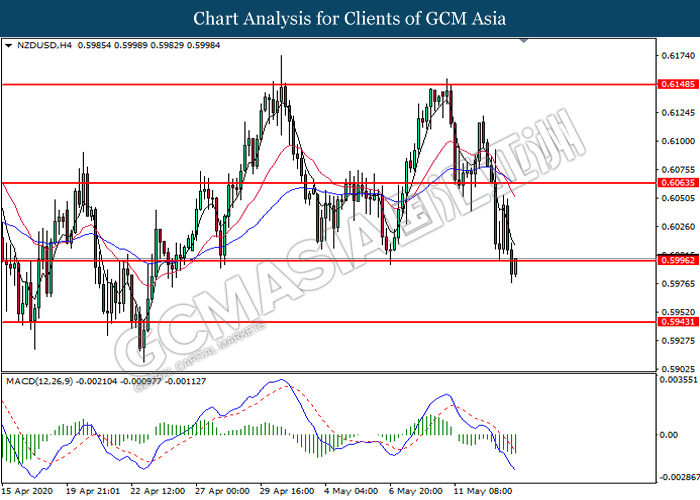Click the 0.60505 price axis label
The width and height of the screenshot is (700, 500).
678,198
